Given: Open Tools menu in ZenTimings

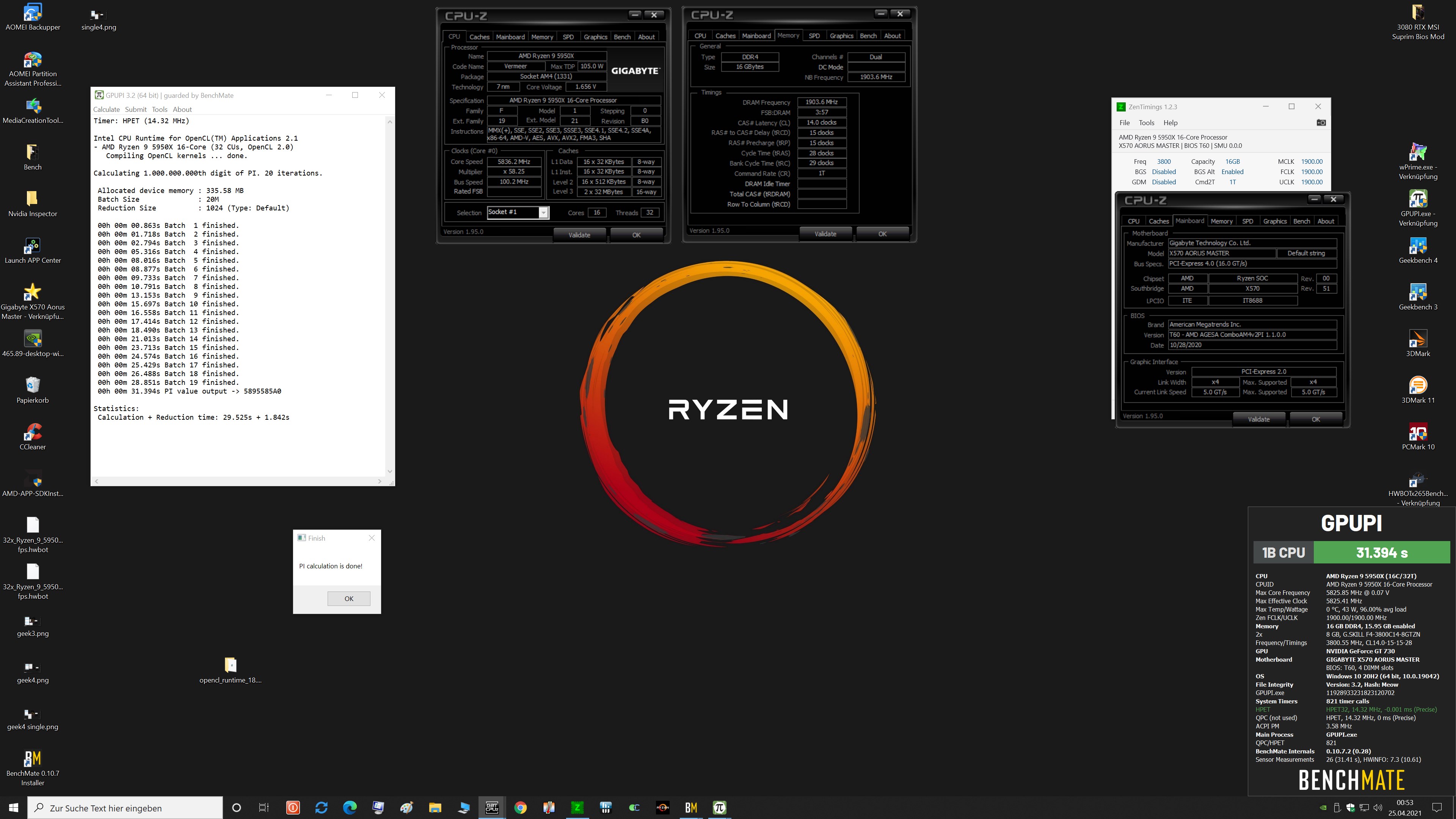Looking at the screenshot, I should (x=1146, y=122).
